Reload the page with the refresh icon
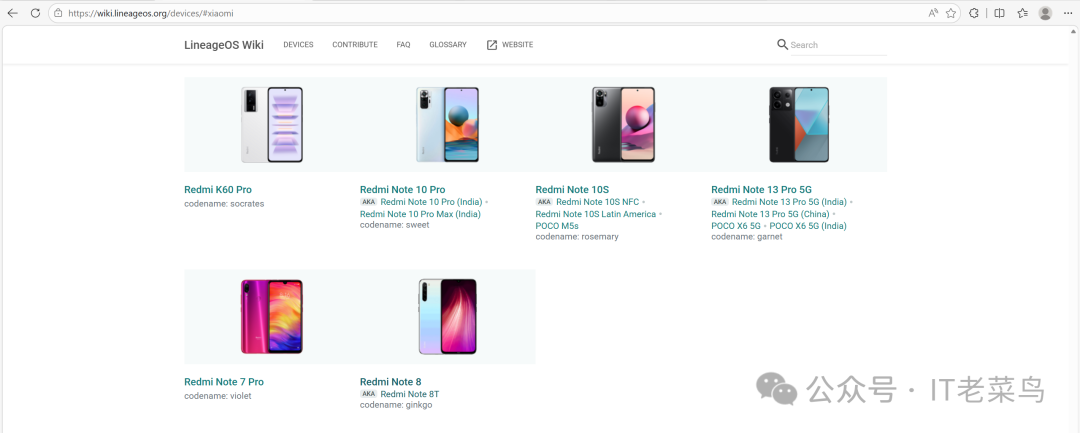The image size is (1080, 433). (35, 13)
